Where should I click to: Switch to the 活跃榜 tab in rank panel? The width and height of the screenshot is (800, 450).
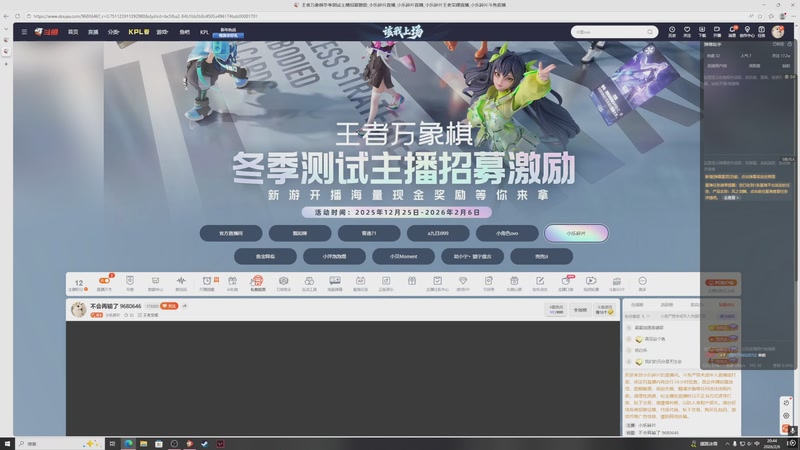(667, 305)
